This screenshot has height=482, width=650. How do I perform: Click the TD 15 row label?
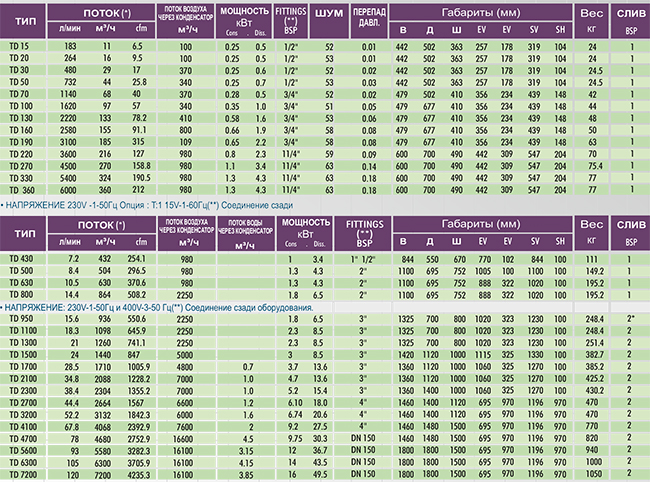pyautogui.click(x=18, y=48)
